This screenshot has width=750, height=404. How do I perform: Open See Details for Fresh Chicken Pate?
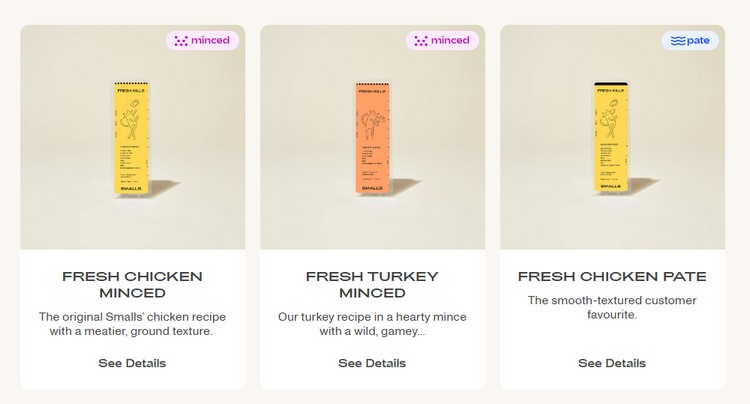pyautogui.click(x=612, y=363)
